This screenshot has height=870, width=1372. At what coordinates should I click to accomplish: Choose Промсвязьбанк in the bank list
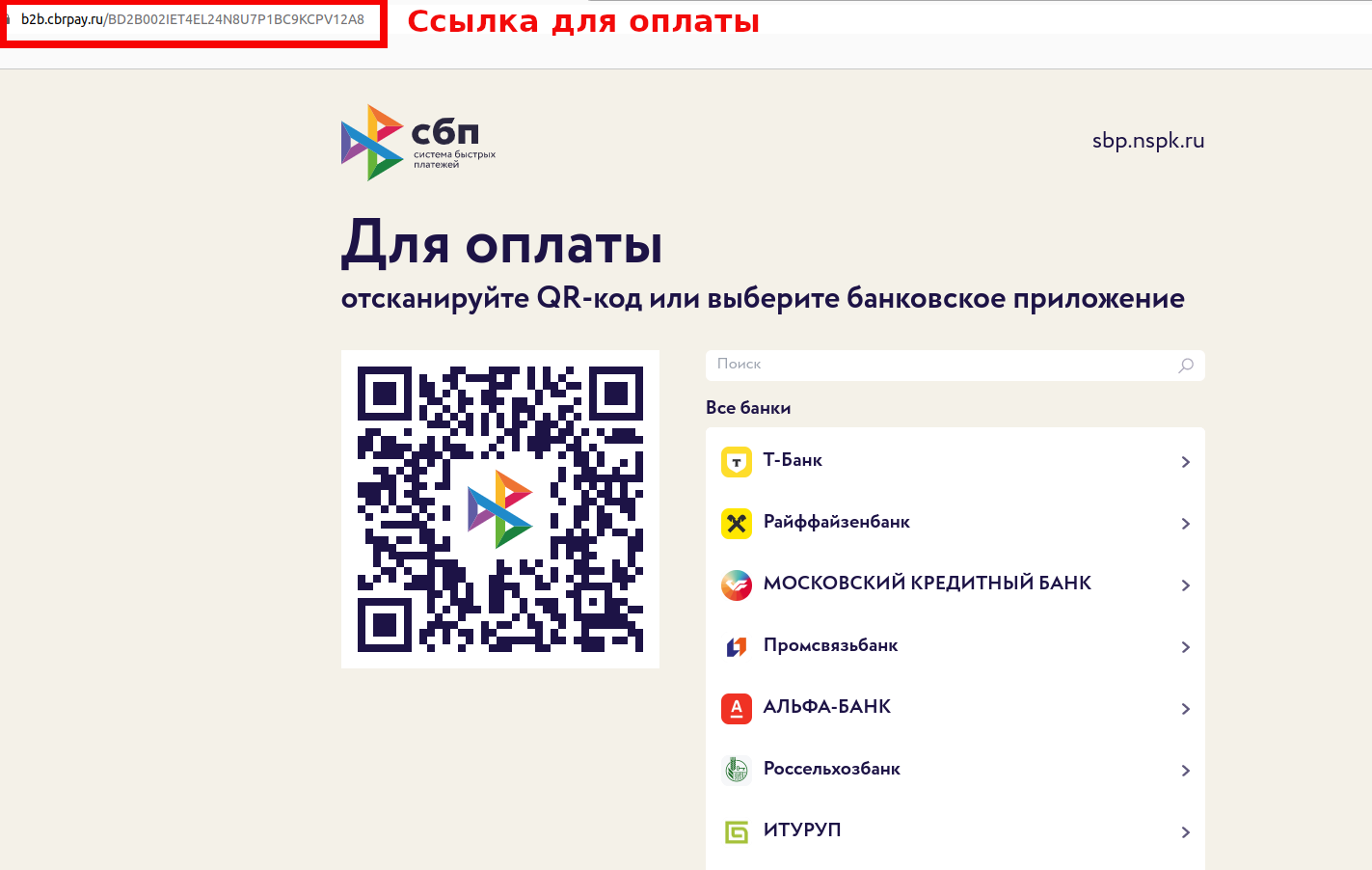coord(830,645)
